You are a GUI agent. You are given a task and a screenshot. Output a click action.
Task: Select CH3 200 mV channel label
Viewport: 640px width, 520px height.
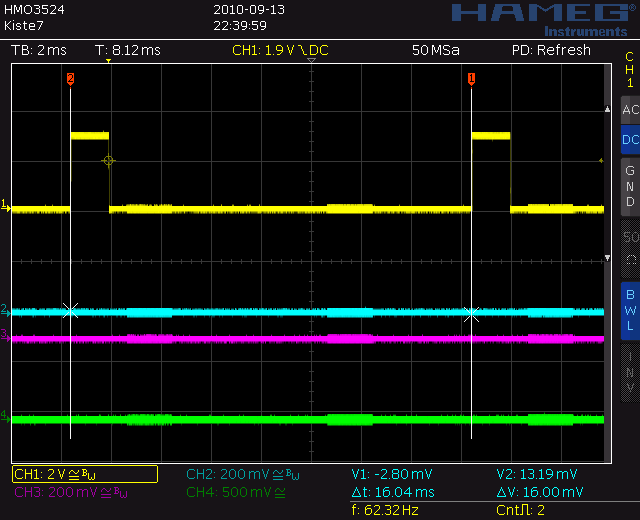(71, 492)
